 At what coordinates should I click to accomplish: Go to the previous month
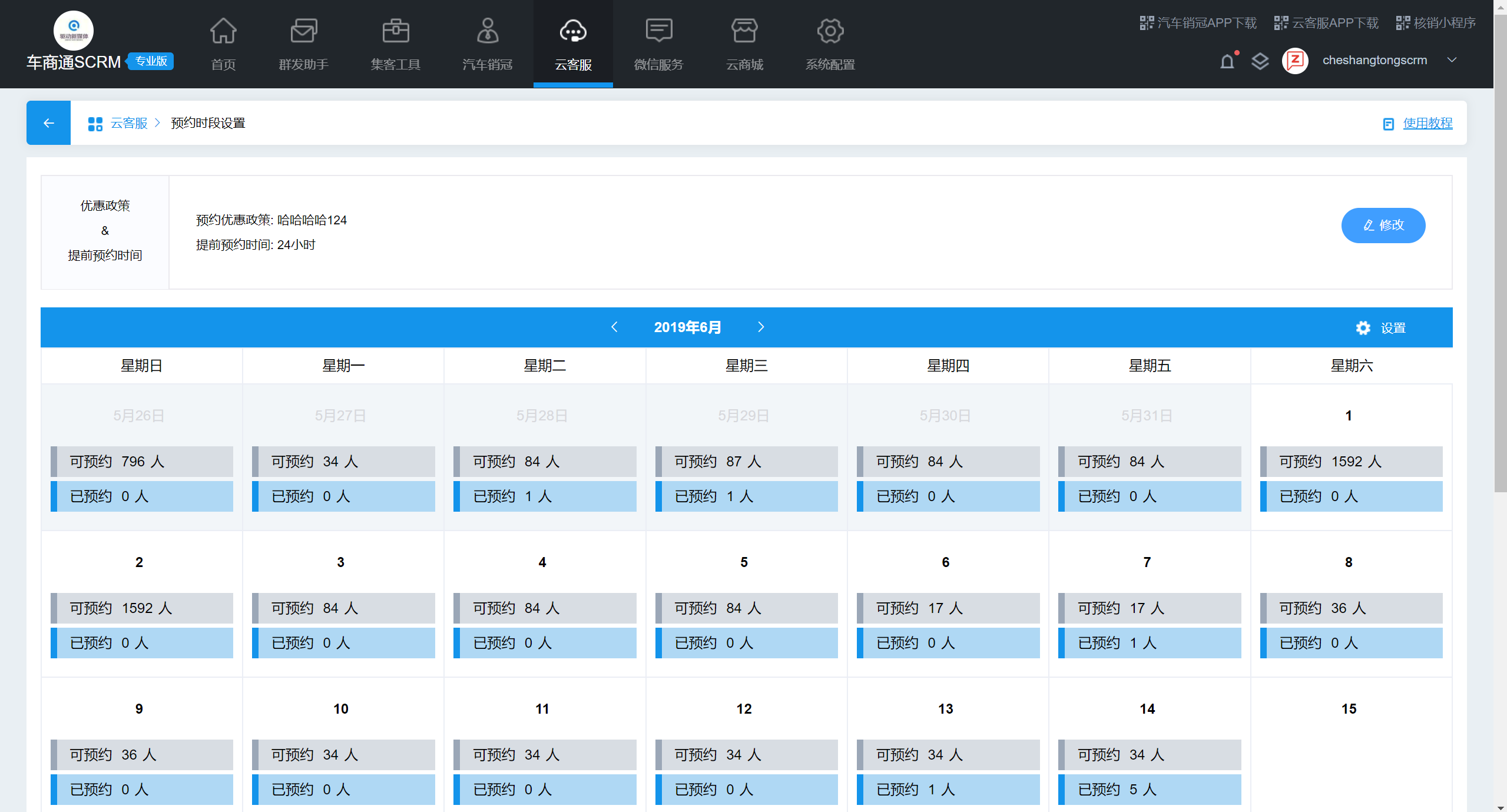click(x=614, y=327)
